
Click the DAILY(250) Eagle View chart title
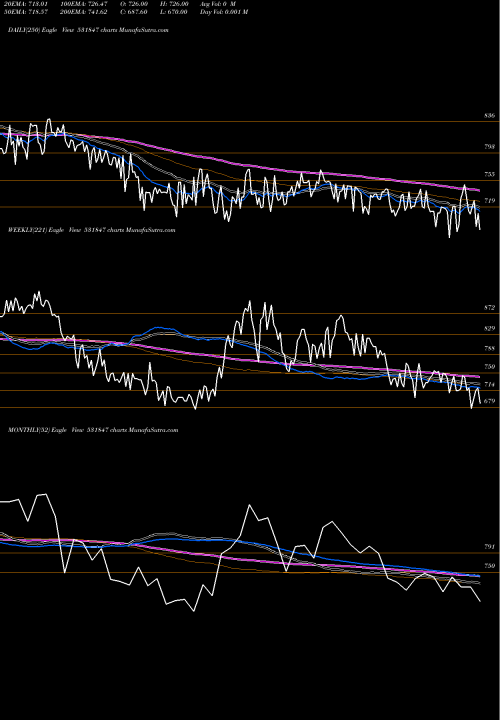(x=88, y=30)
